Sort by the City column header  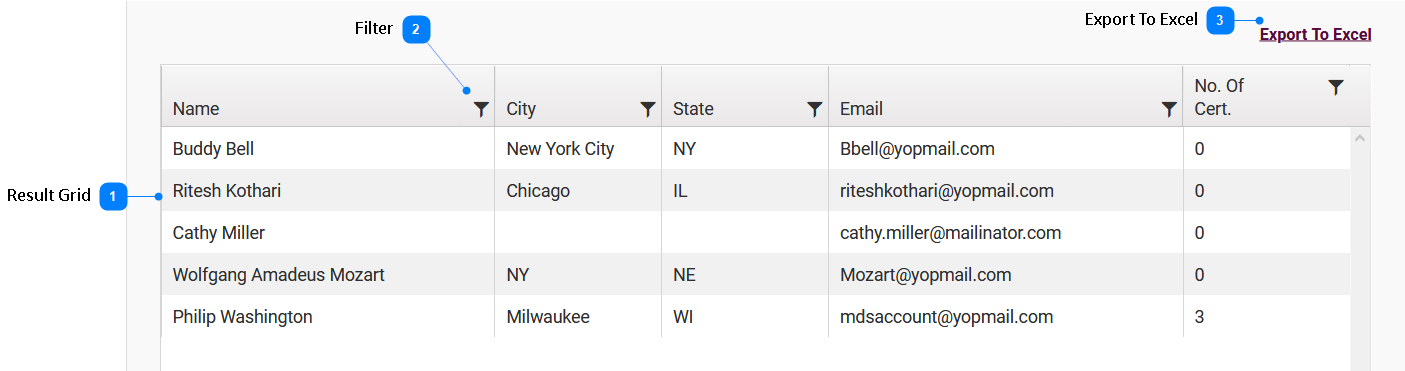tap(521, 109)
